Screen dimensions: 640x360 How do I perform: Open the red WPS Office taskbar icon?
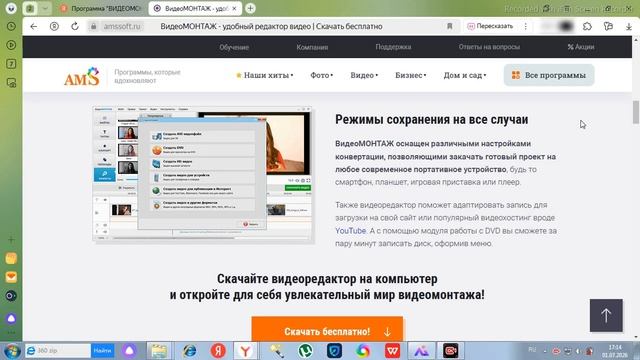coord(392,351)
